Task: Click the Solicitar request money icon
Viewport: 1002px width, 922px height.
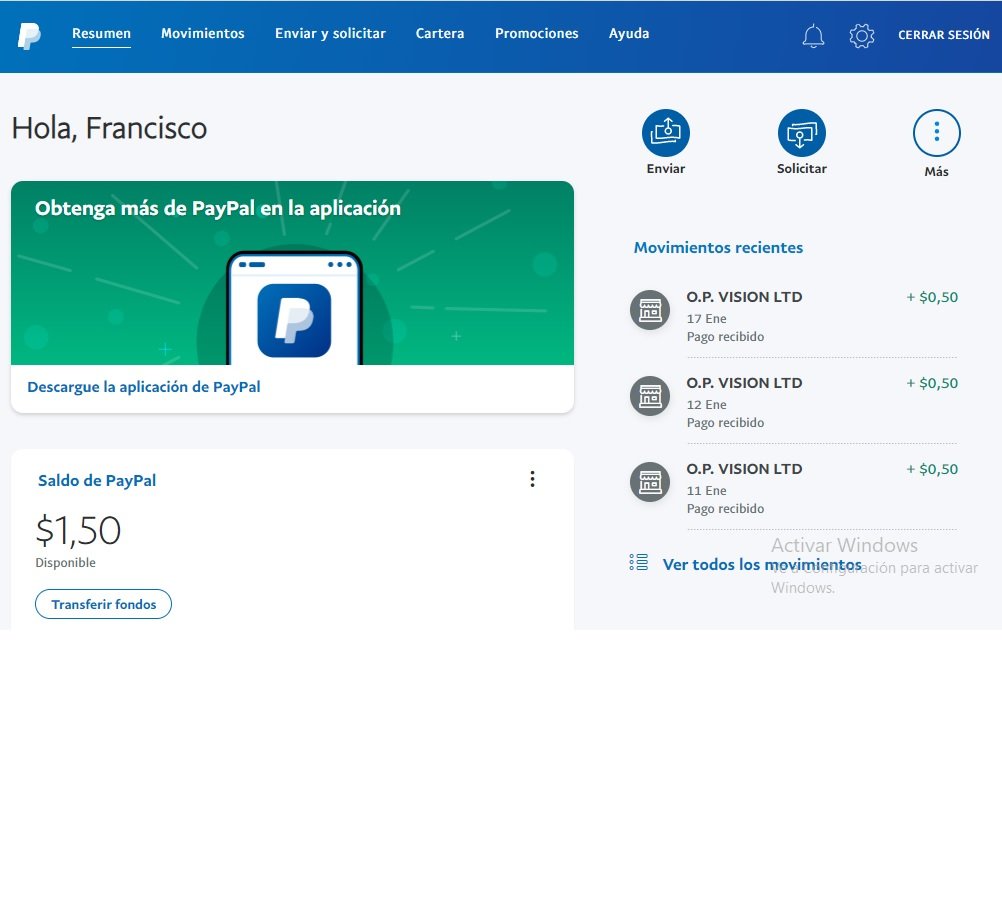Action: point(801,133)
